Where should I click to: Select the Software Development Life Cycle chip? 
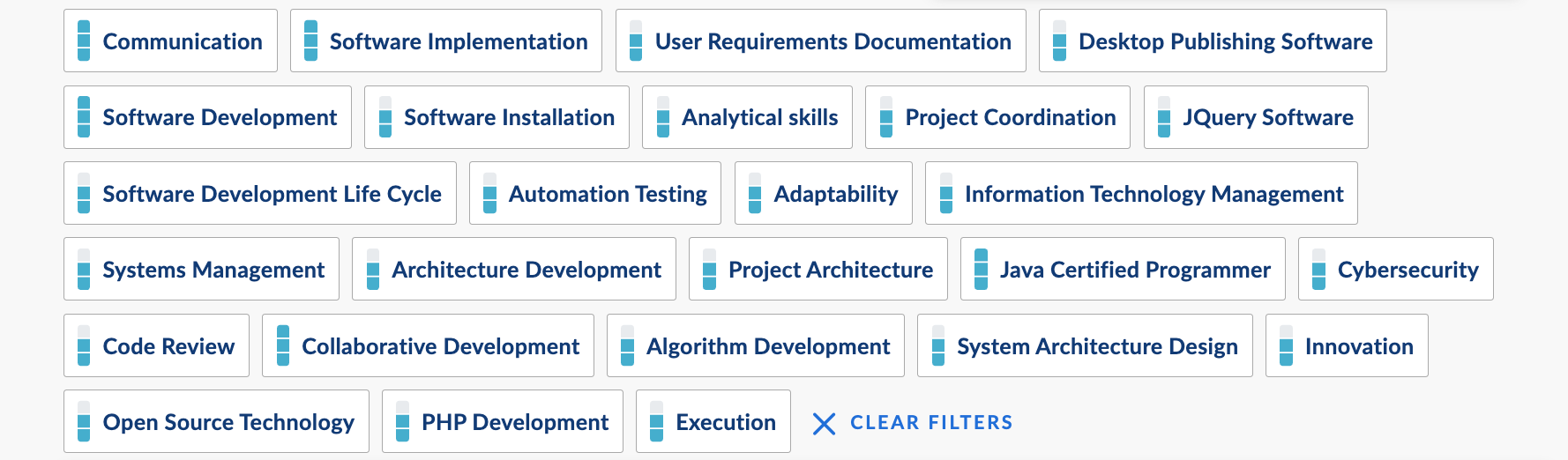272,194
